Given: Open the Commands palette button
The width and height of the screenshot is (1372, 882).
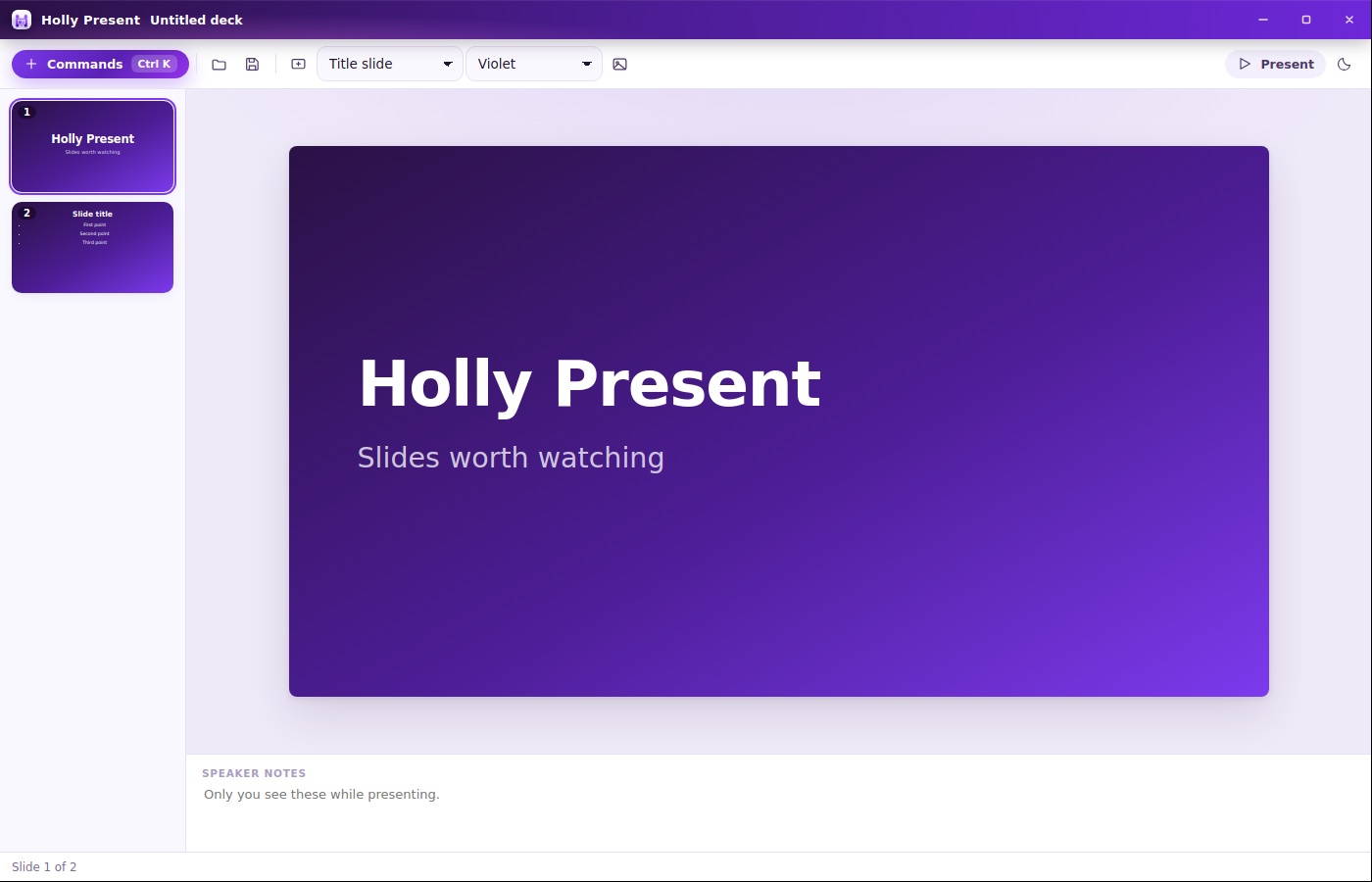Looking at the screenshot, I should coord(100,64).
